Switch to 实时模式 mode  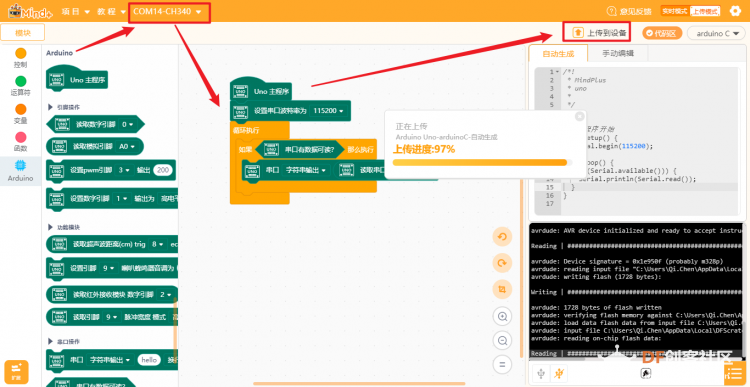pyautogui.click(x=674, y=11)
